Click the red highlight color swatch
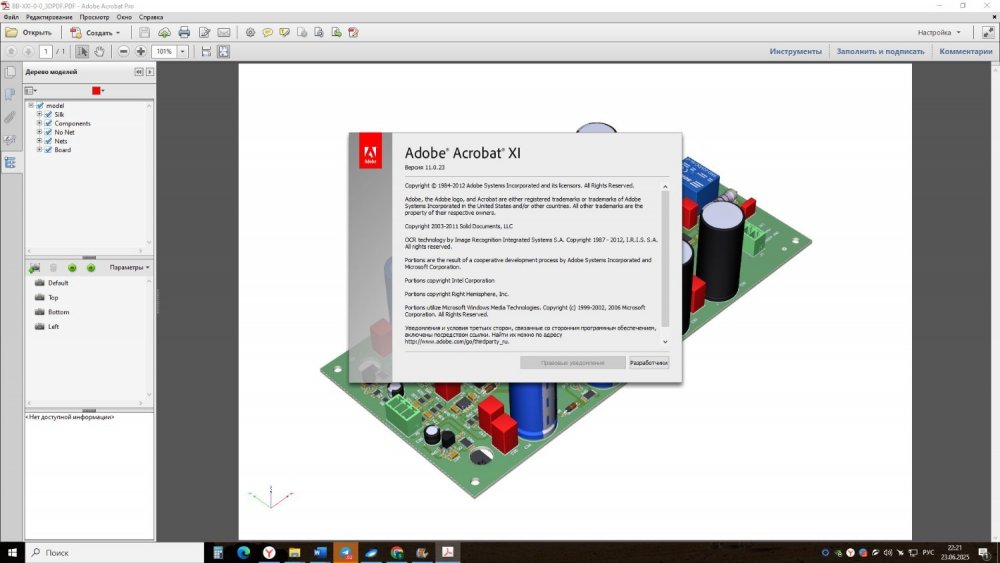The height and width of the screenshot is (563, 1000). tap(96, 90)
